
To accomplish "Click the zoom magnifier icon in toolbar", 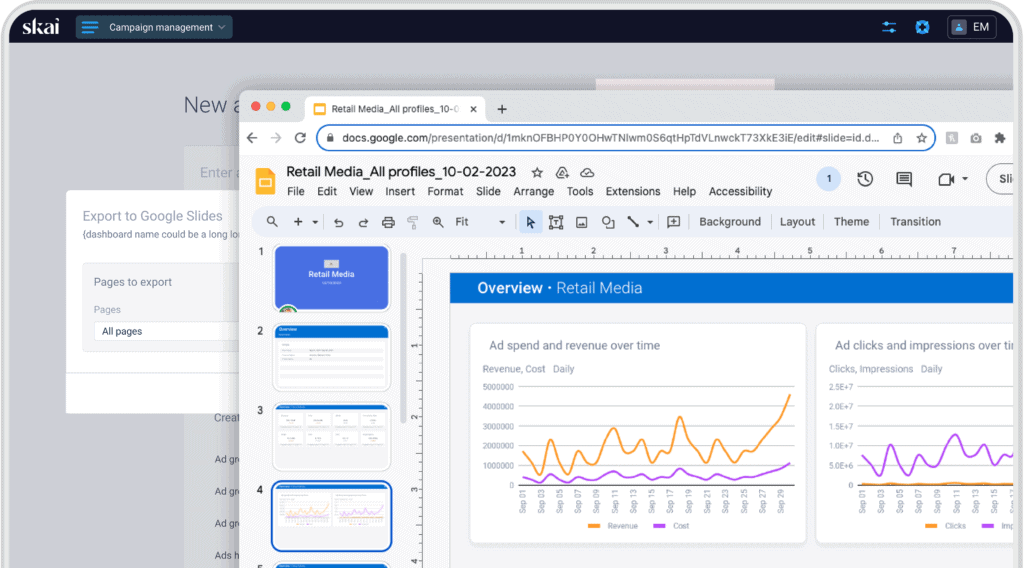I will tap(438, 223).
